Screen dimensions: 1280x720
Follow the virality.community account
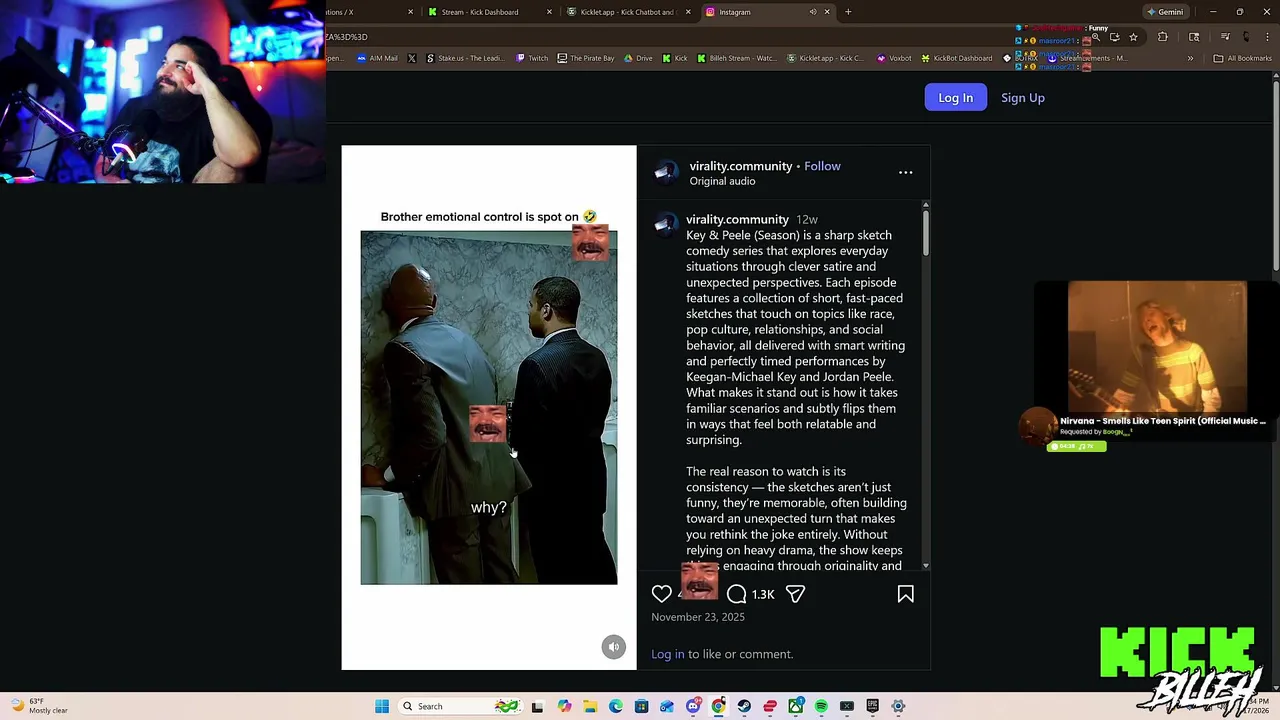click(822, 166)
